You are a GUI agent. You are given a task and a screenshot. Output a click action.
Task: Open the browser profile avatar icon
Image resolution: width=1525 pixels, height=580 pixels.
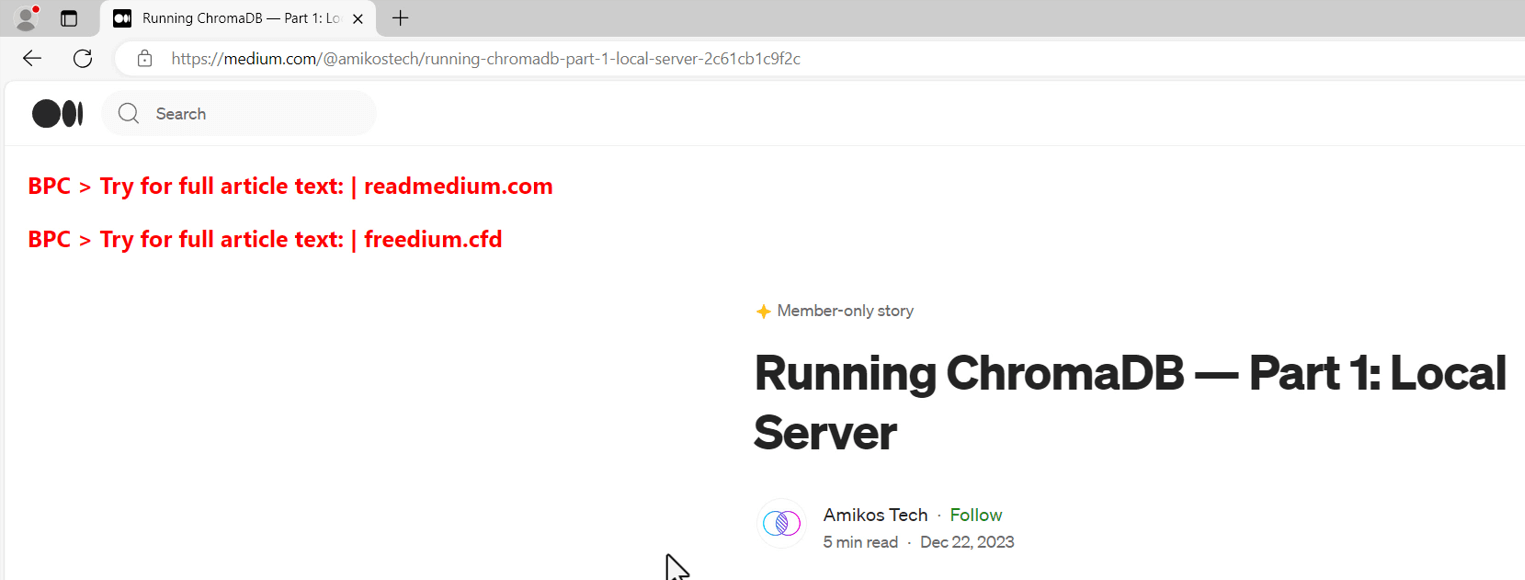26,18
